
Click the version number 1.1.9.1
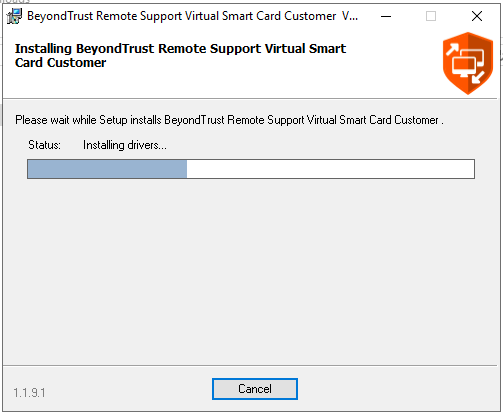click(29, 393)
